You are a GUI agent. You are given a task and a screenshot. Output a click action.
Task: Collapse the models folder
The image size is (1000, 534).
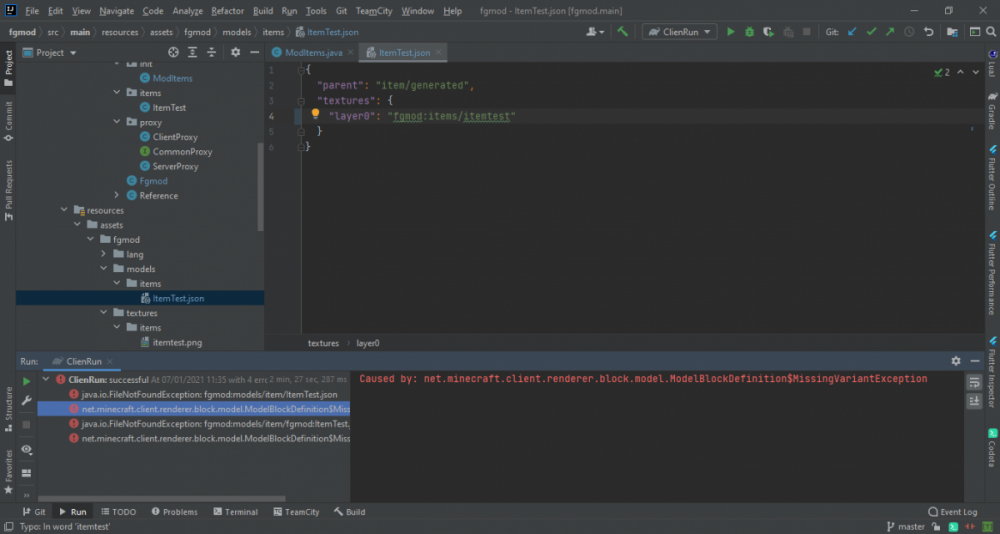coord(103,269)
